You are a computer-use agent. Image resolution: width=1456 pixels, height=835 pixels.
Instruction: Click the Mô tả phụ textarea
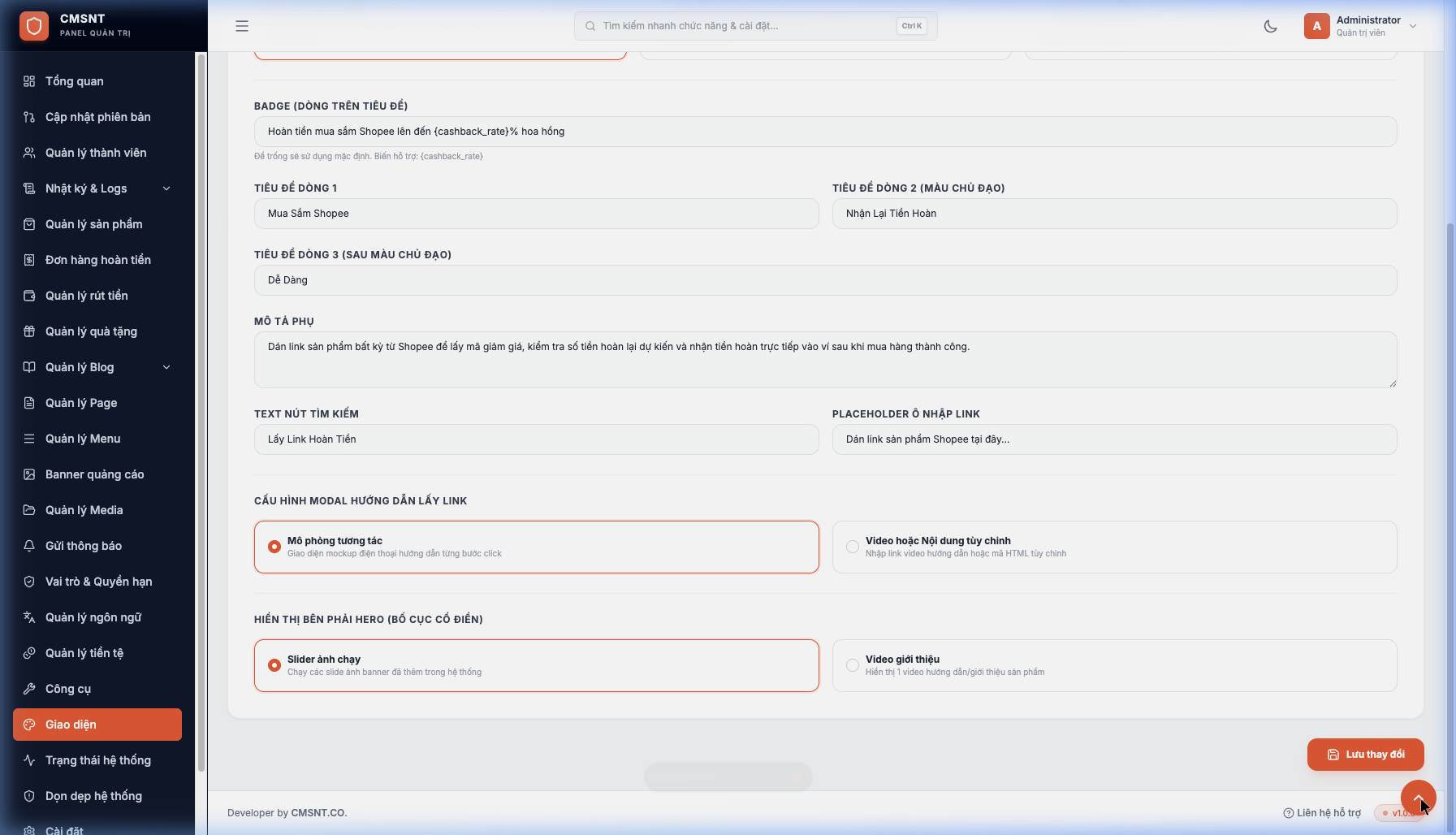point(825,360)
